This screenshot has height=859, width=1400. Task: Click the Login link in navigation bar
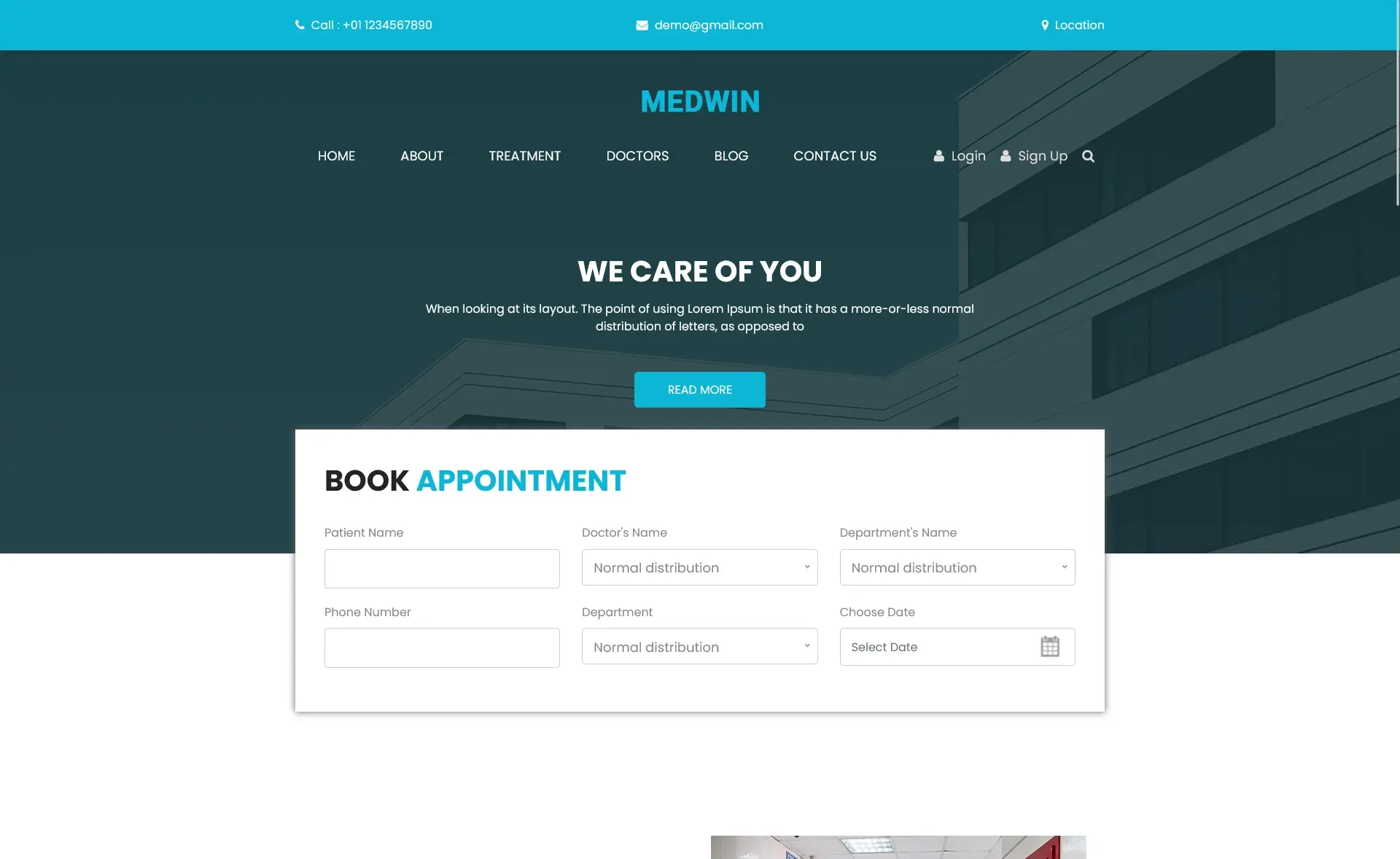click(x=960, y=155)
